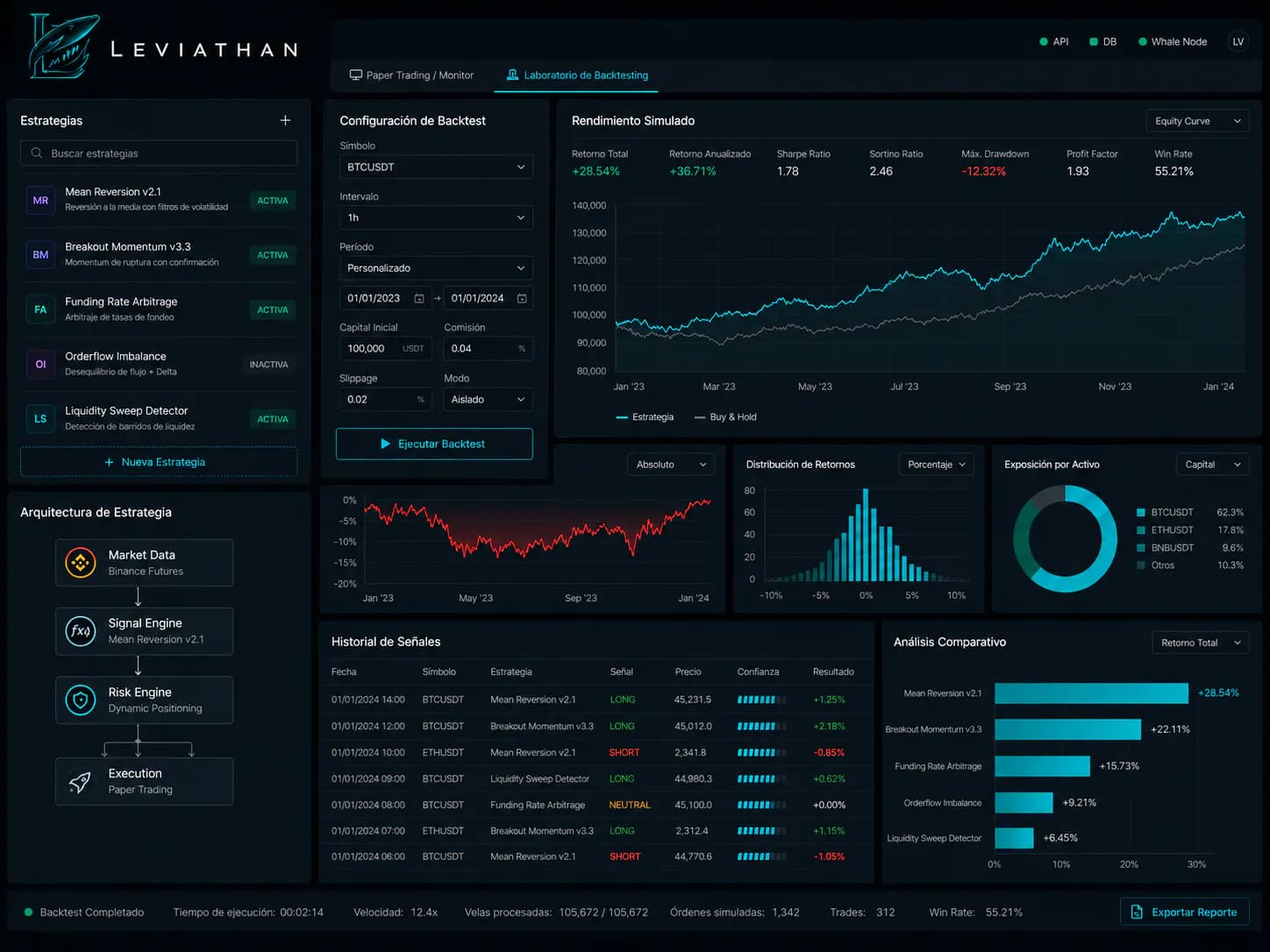This screenshot has width=1270, height=952.
Task: Add a strategy with the plus icon
Action: pos(285,120)
